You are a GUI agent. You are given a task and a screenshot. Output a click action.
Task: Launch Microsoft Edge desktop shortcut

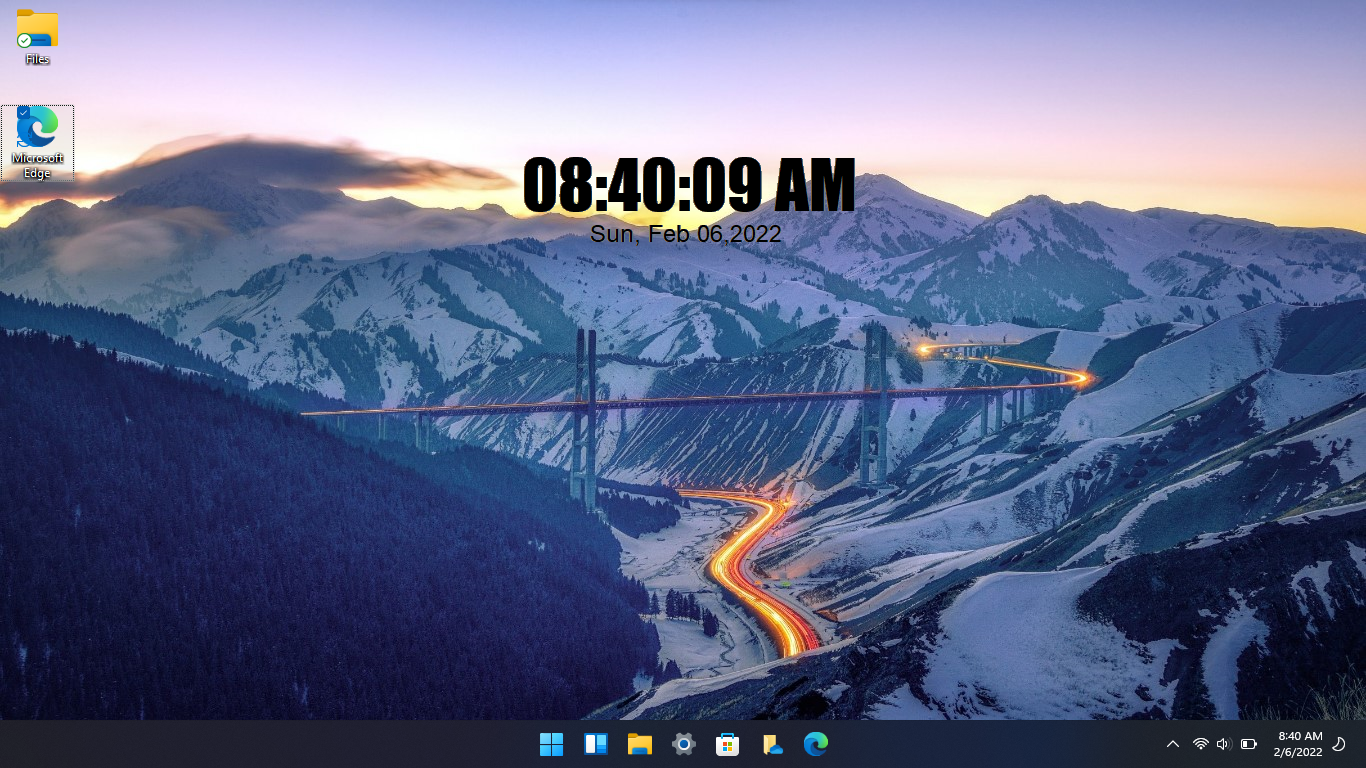tap(37, 130)
